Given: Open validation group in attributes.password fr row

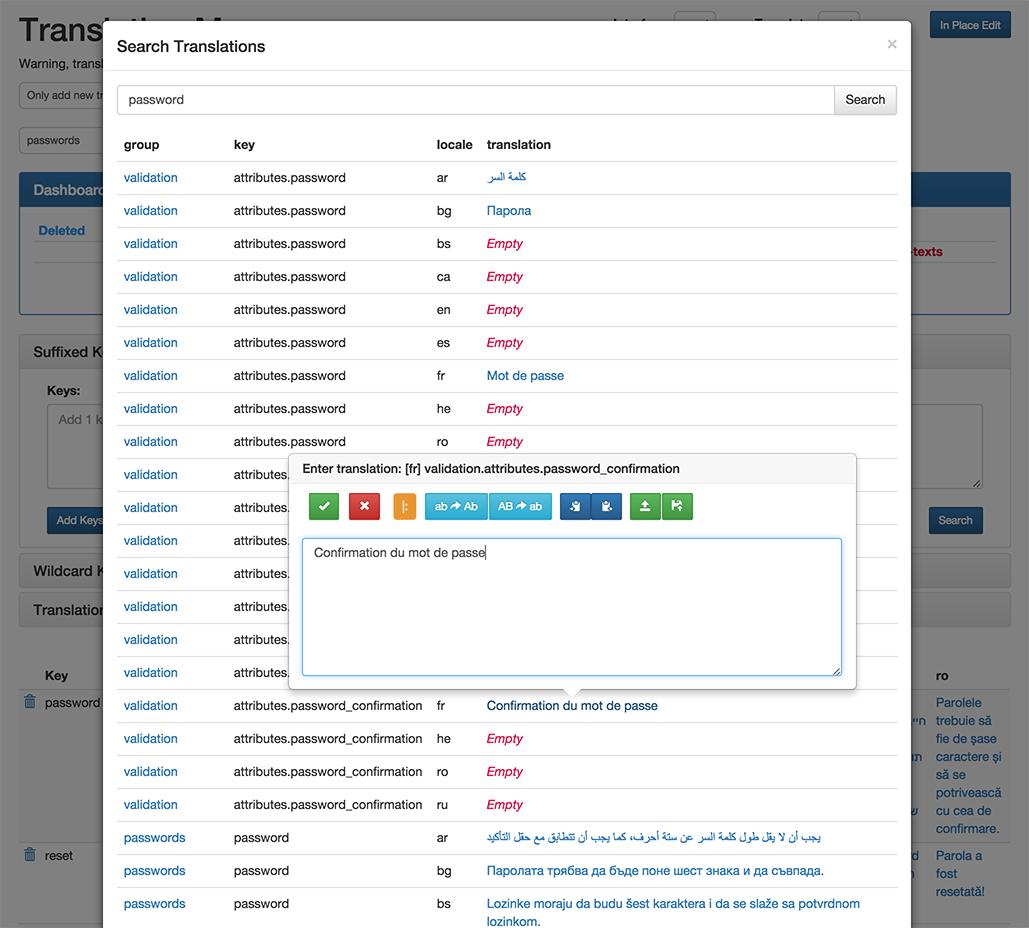Looking at the screenshot, I should pyautogui.click(x=150, y=375).
